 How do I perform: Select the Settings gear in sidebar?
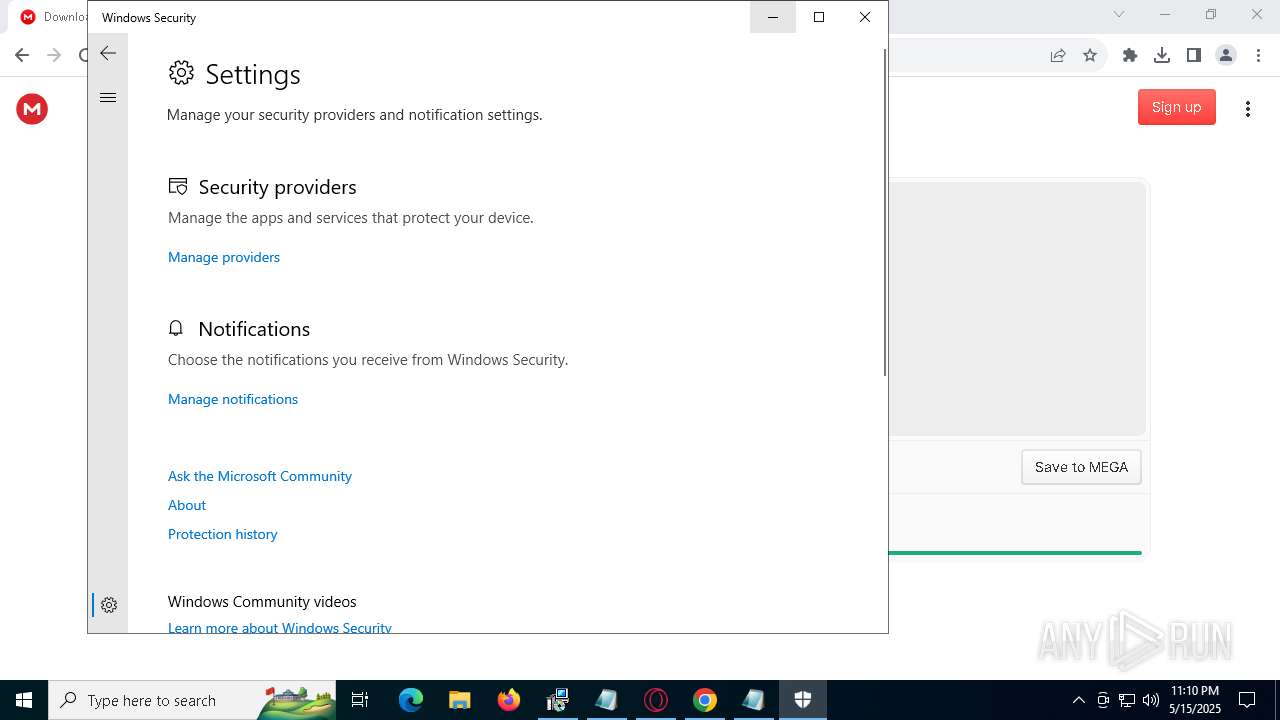click(x=109, y=605)
